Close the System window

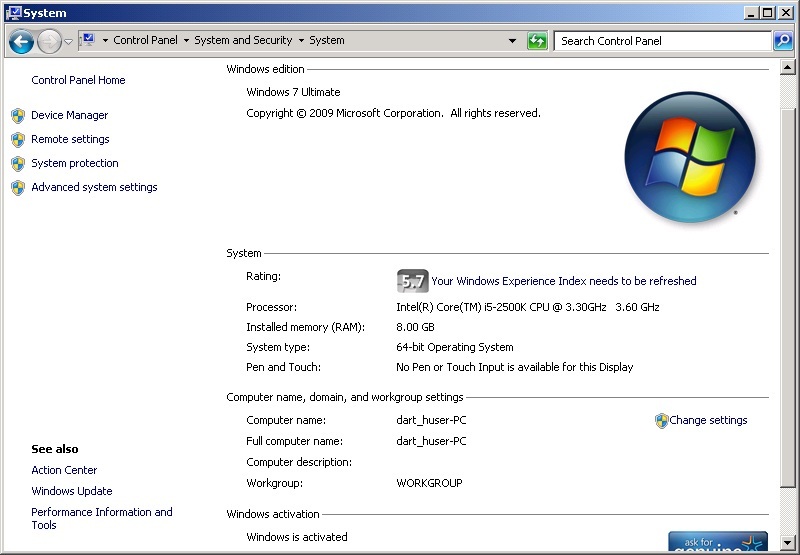point(786,13)
